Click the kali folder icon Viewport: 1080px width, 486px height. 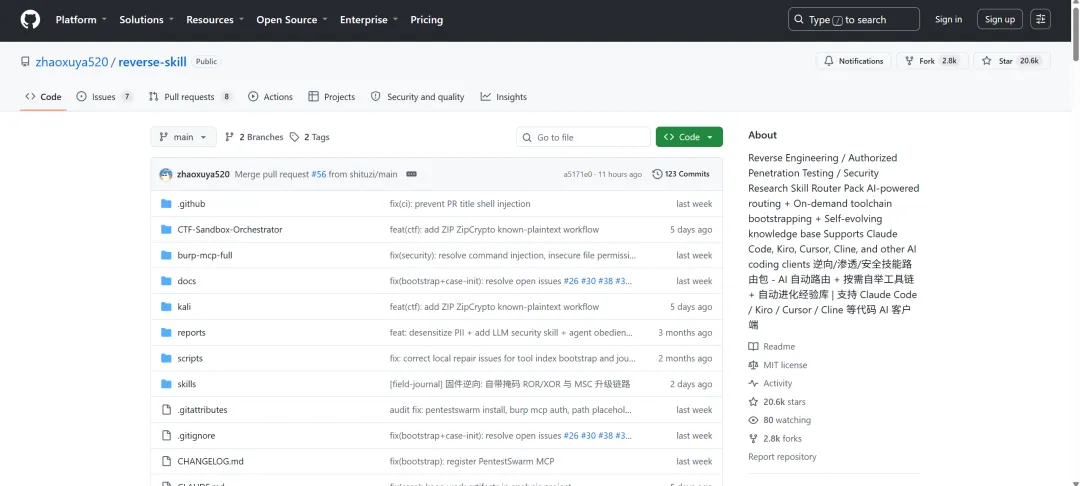pyautogui.click(x=166, y=306)
